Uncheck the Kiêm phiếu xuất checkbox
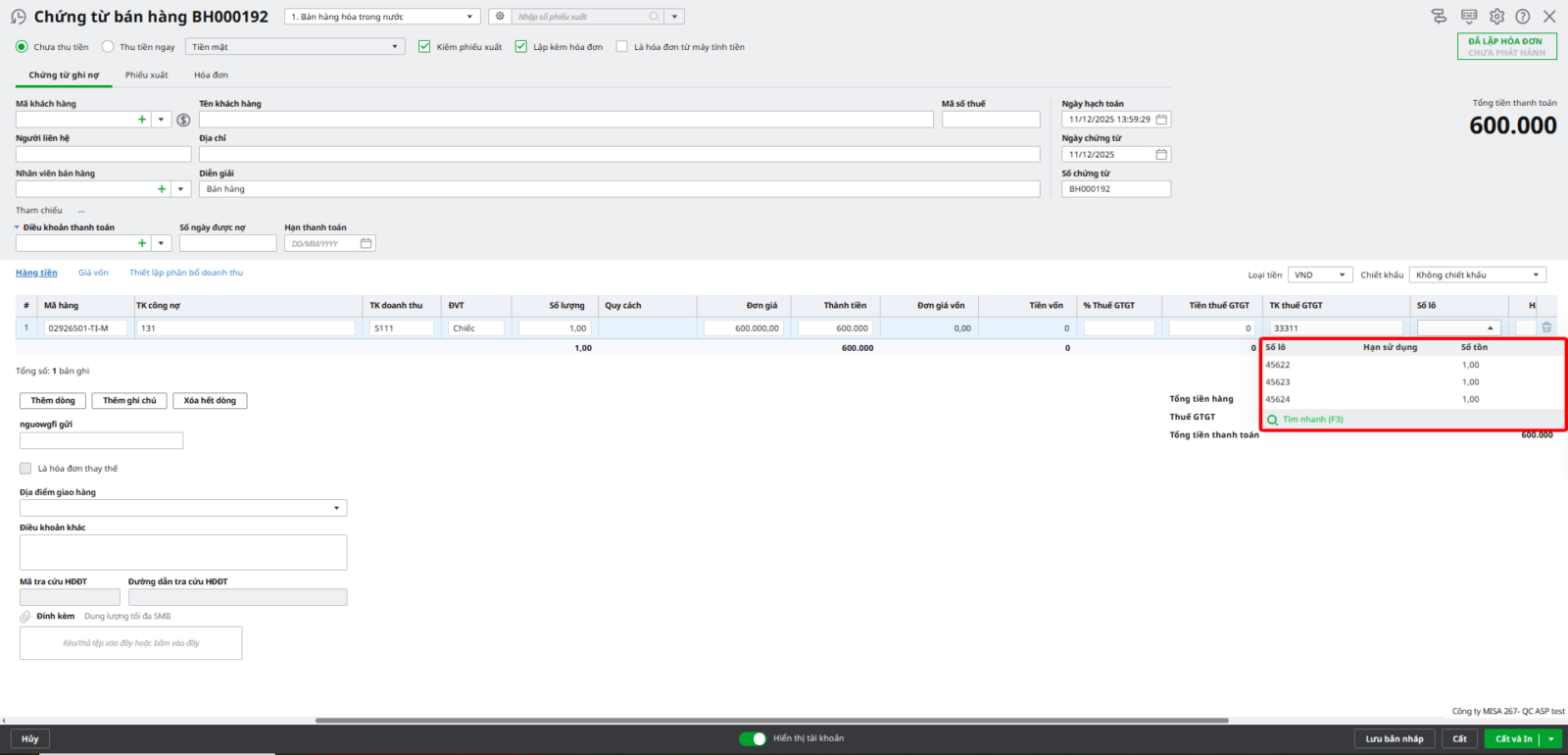Screen dimensions: 1568x755 424,47
